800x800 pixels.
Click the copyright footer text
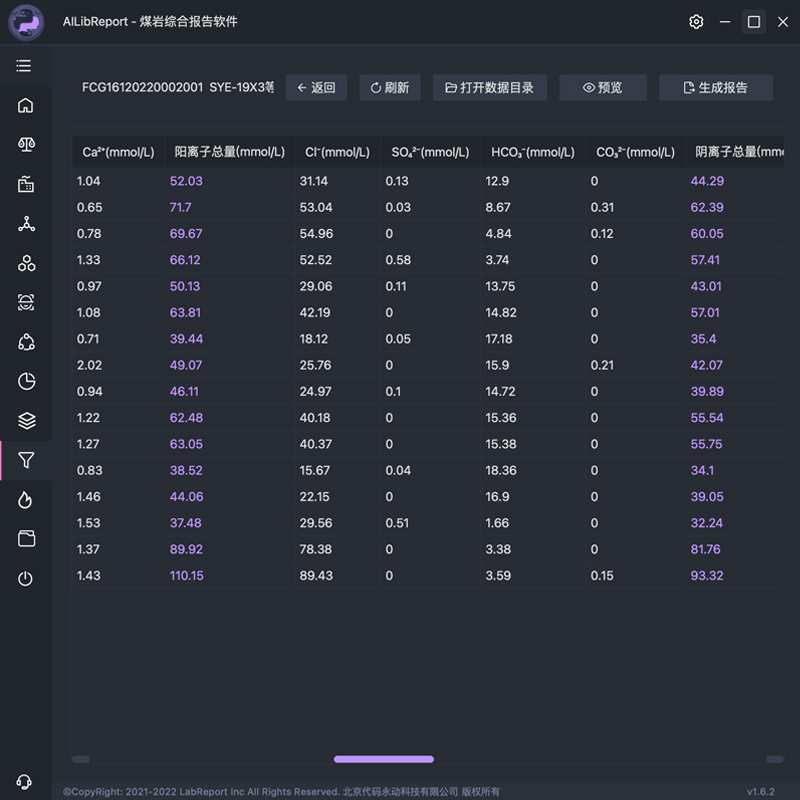(281, 792)
